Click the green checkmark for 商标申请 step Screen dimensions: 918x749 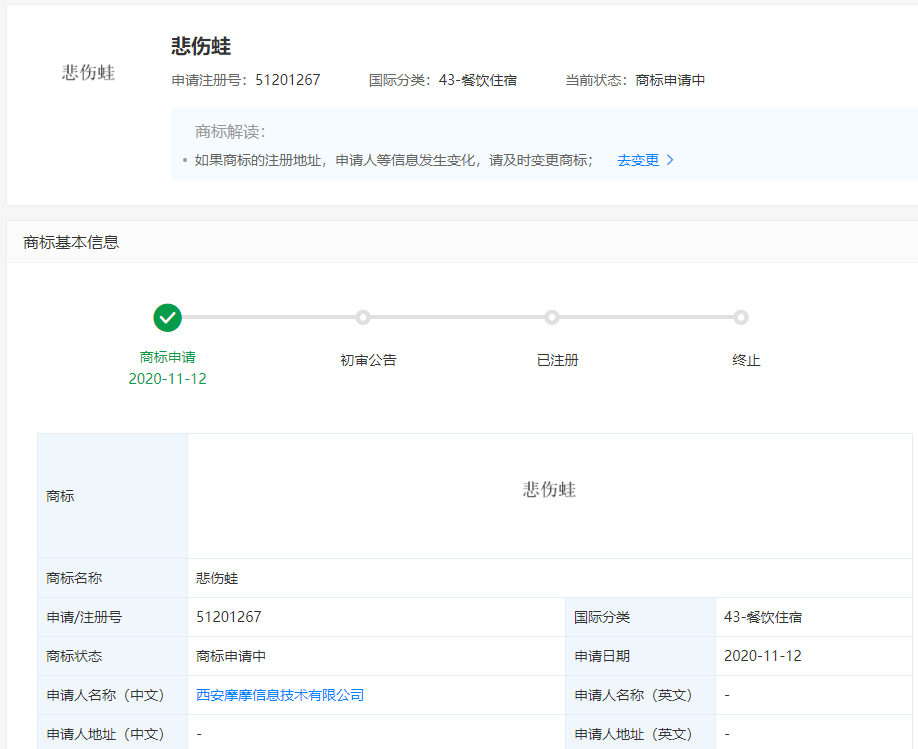(x=168, y=317)
